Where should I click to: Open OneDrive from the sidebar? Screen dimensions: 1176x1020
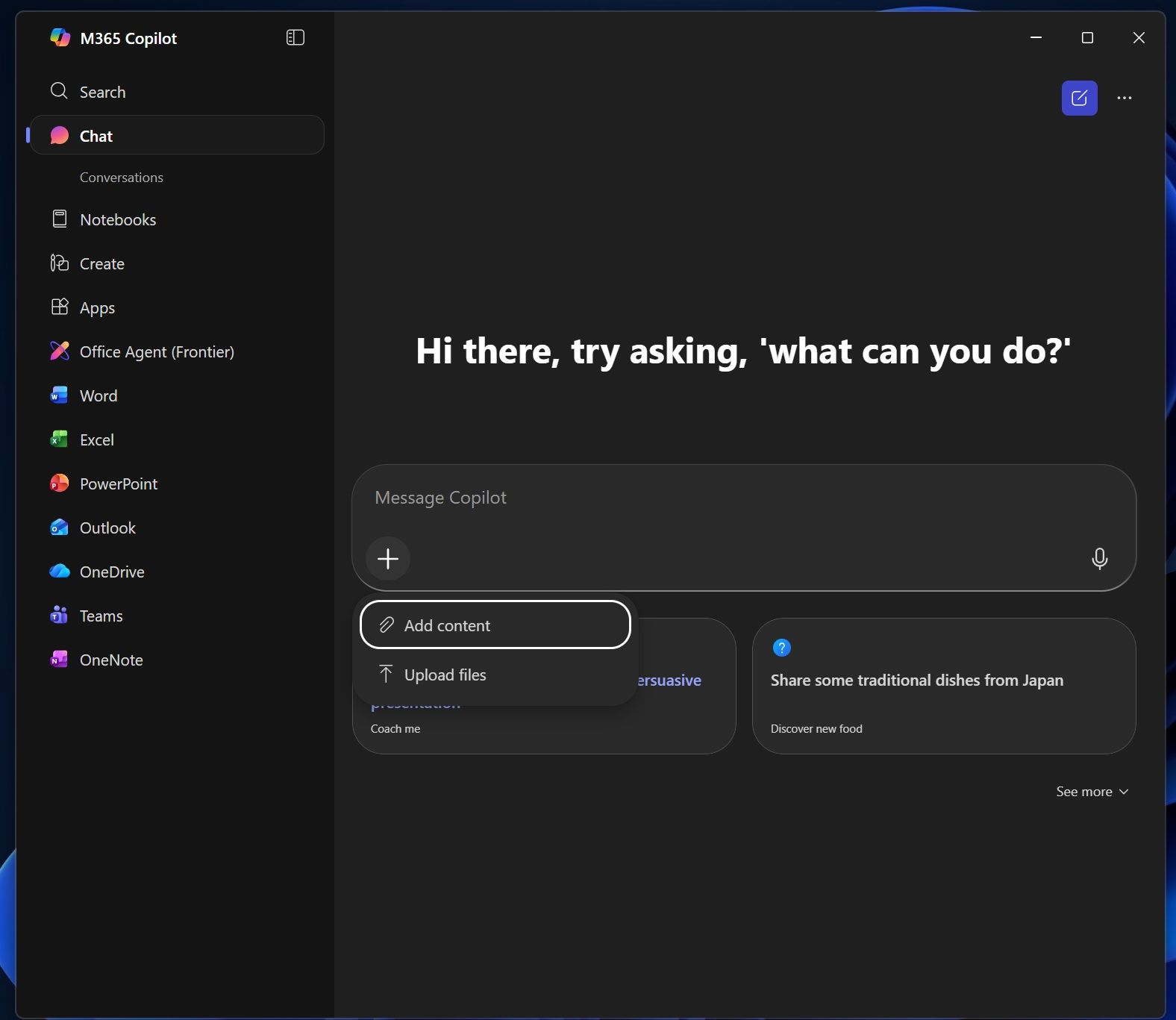112,572
